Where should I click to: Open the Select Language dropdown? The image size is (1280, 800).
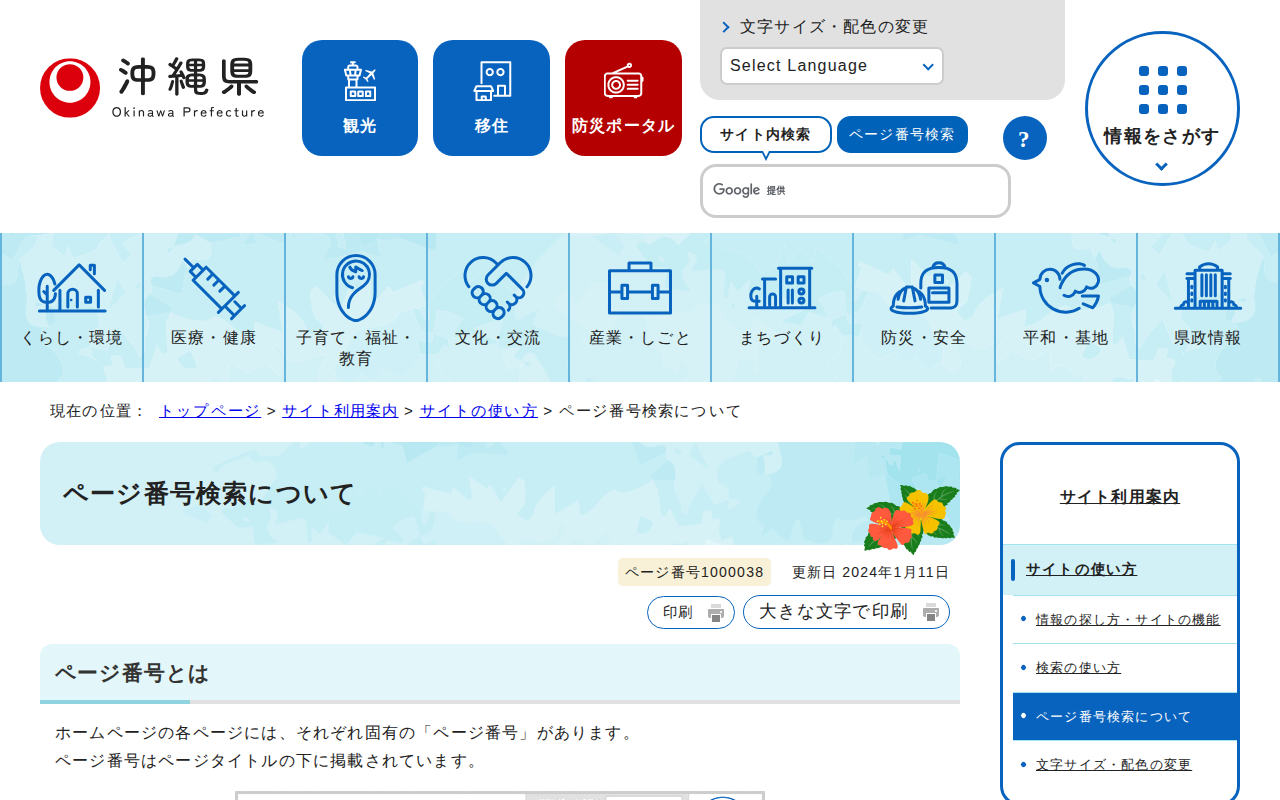click(x=832, y=66)
